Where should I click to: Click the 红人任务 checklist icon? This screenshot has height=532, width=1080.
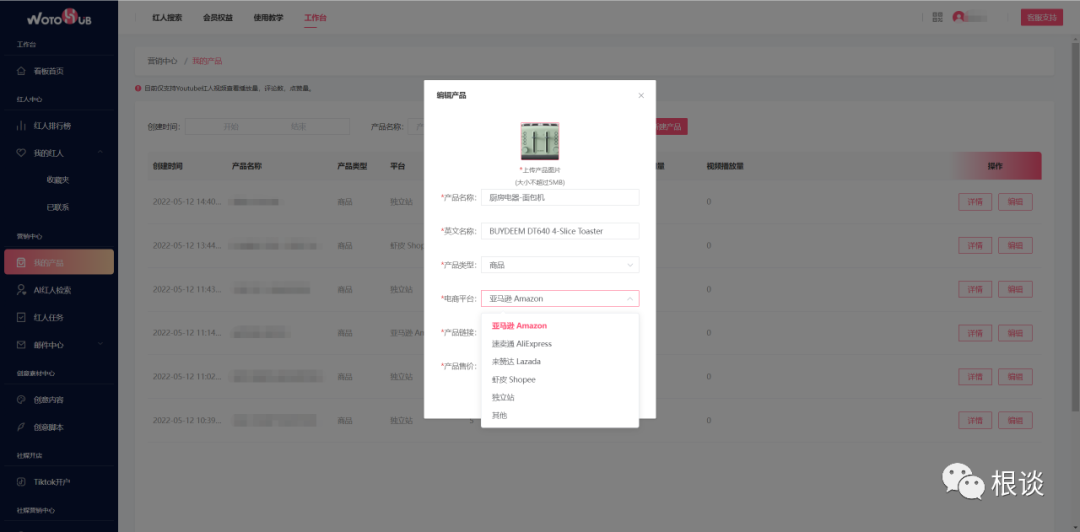(x=21, y=318)
